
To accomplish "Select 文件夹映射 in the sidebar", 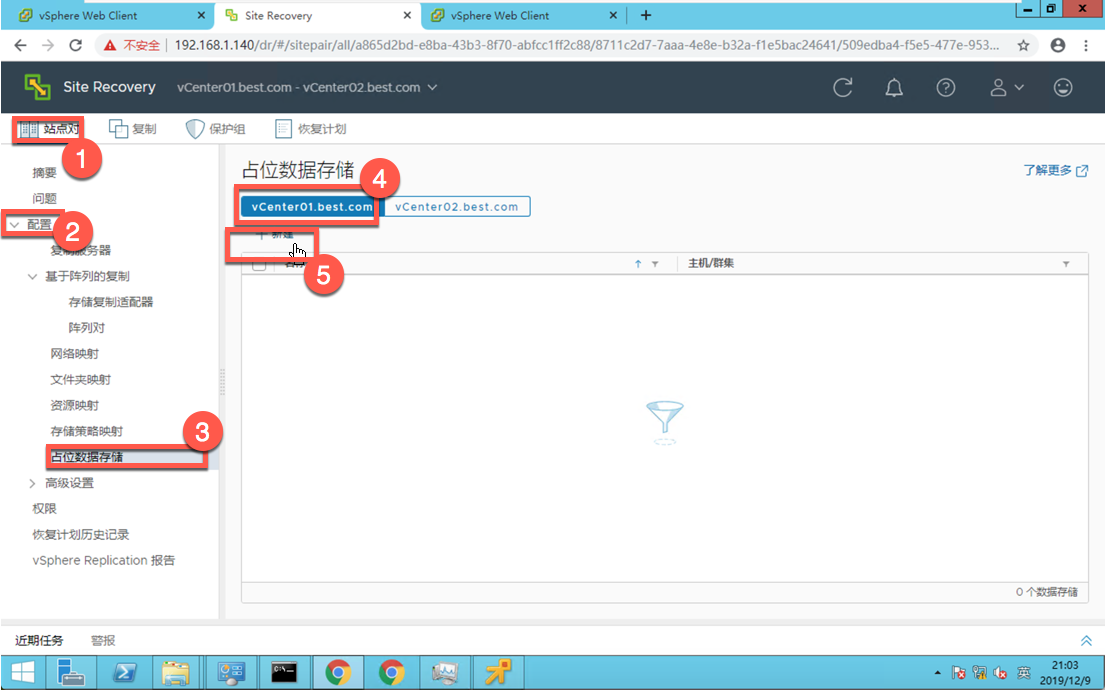I will pyautogui.click(x=80, y=380).
